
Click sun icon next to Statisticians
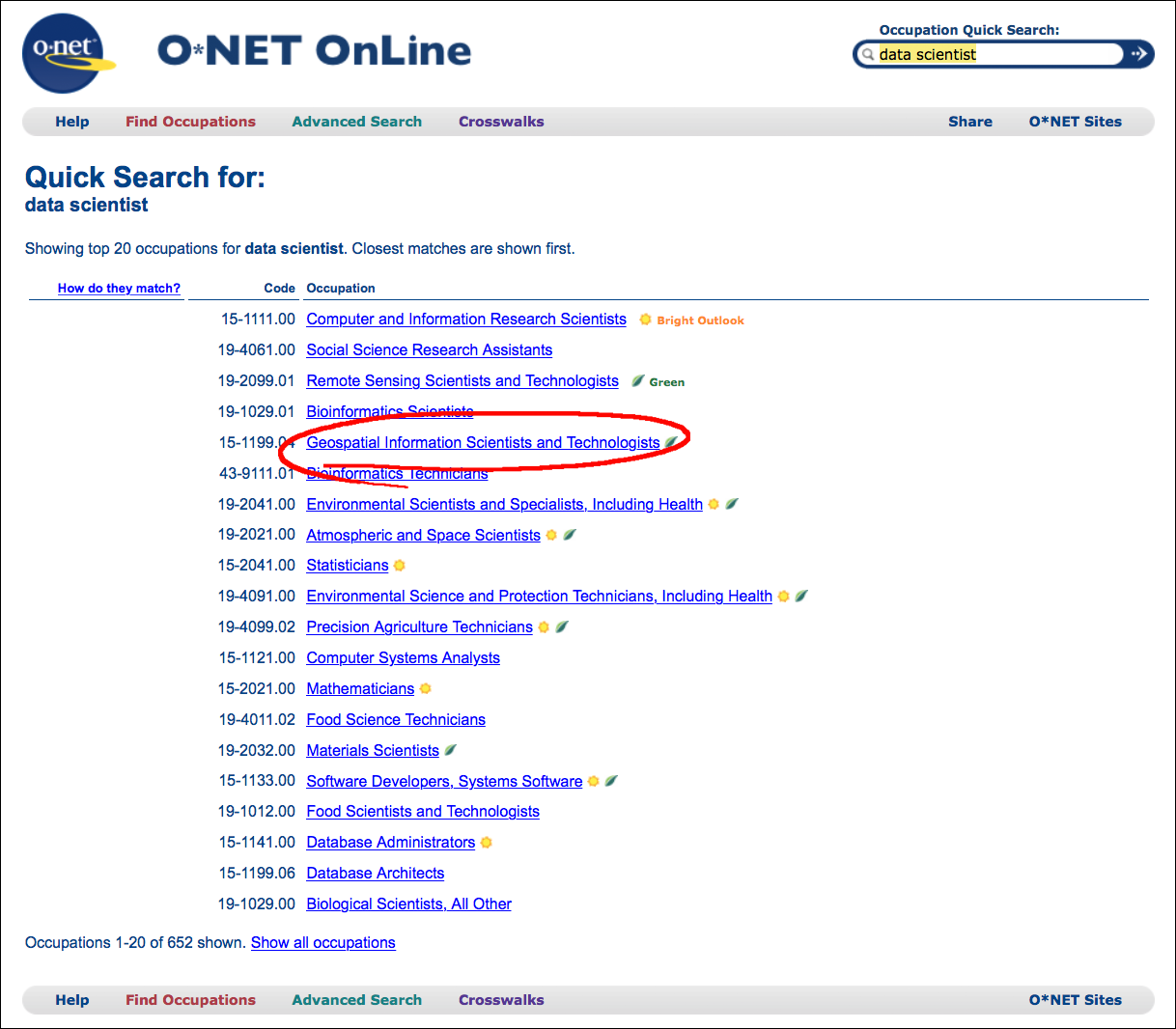point(400,566)
